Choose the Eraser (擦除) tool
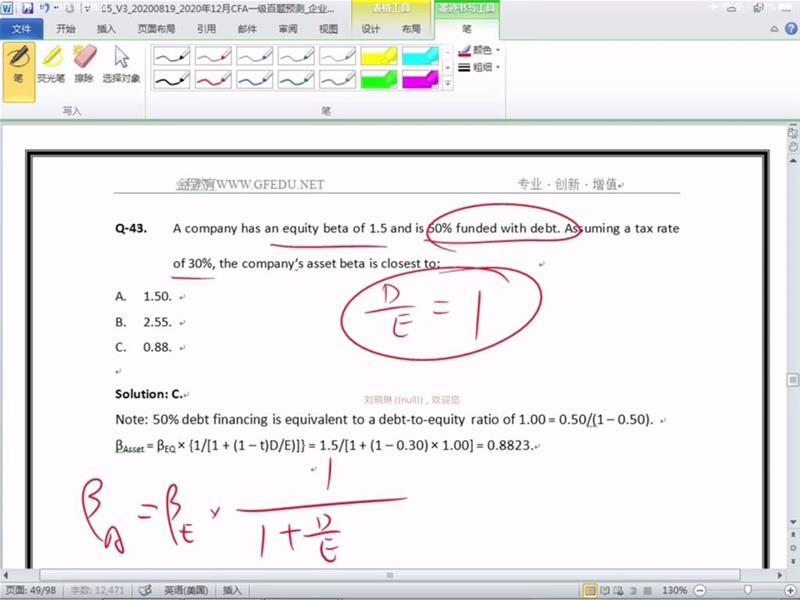Image resolution: width=800 pixels, height=600 pixels. 84,64
